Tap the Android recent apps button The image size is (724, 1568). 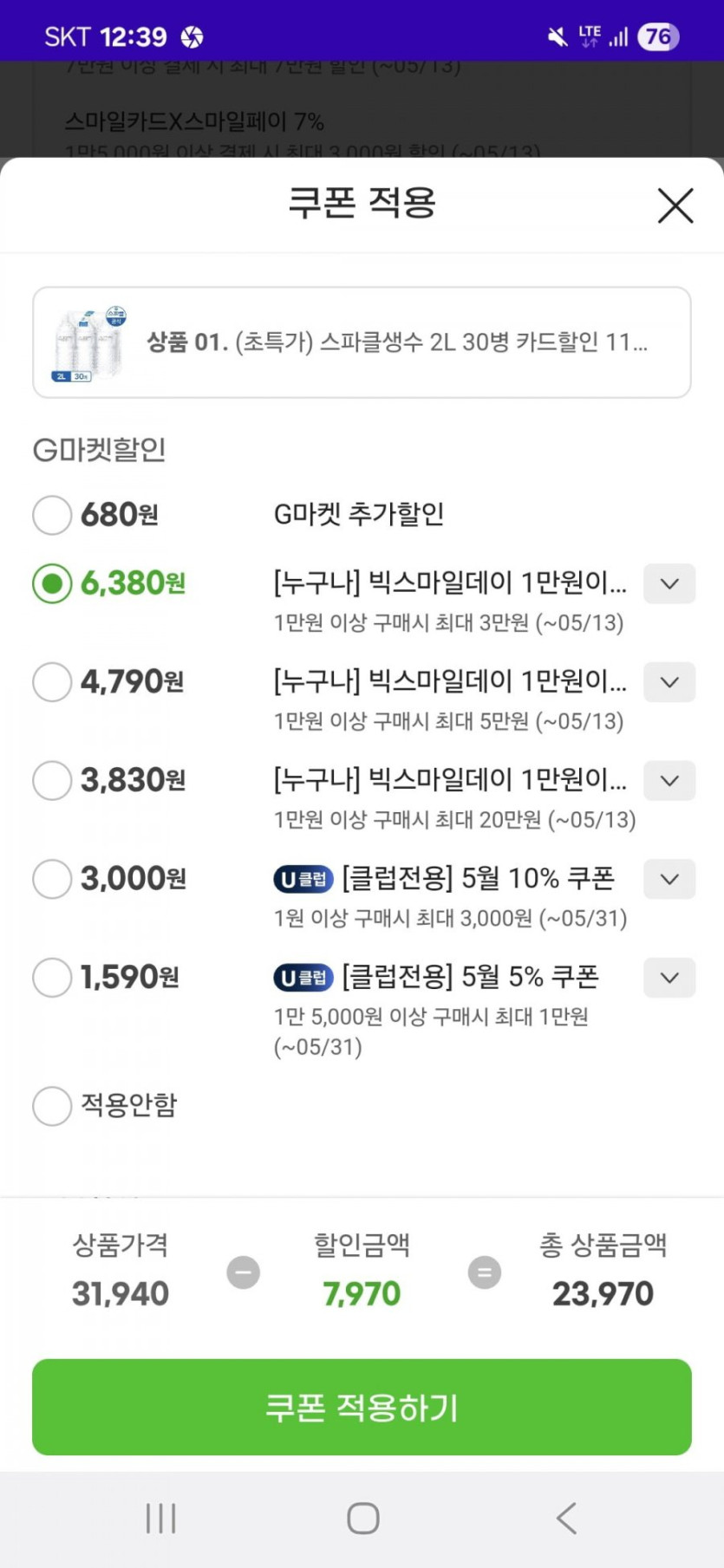[x=161, y=1518]
